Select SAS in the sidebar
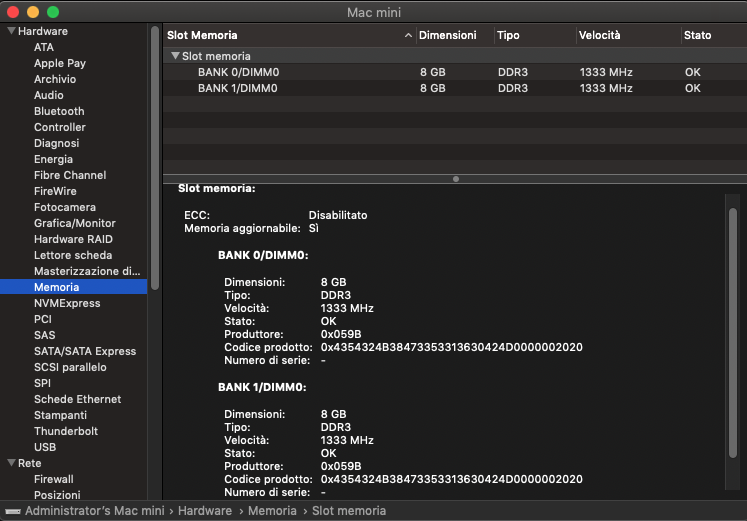Viewport: 747px width, 521px height. pyautogui.click(x=44, y=335)
